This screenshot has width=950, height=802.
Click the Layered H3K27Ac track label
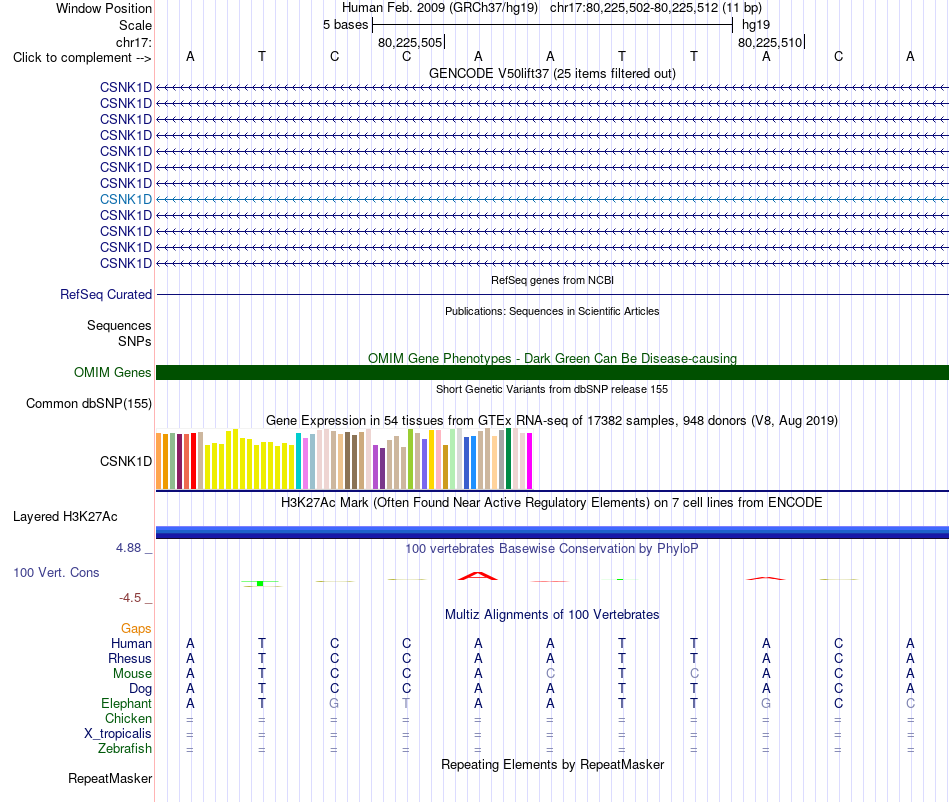point(65,517)
